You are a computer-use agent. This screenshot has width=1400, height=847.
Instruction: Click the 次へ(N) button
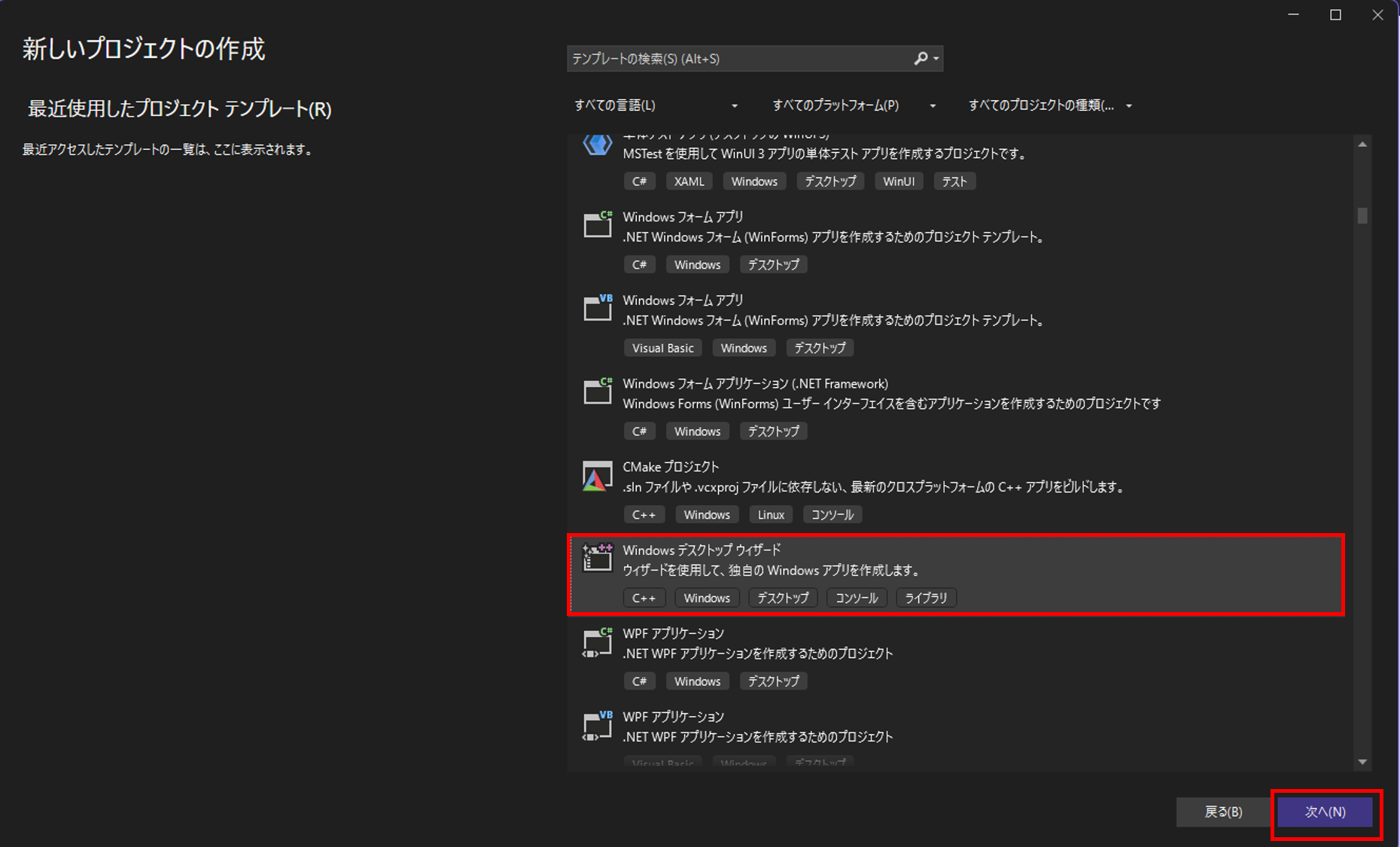[x=1325, y=812]
